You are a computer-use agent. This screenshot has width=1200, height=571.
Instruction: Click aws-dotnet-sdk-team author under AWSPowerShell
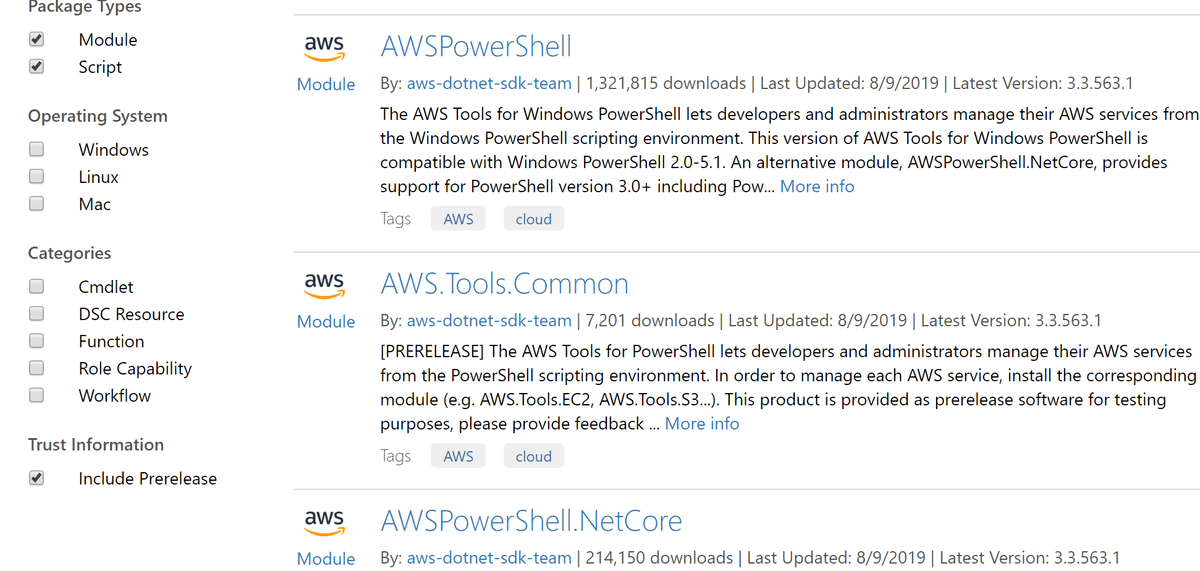pyautogui.click(x=489, y=83)
